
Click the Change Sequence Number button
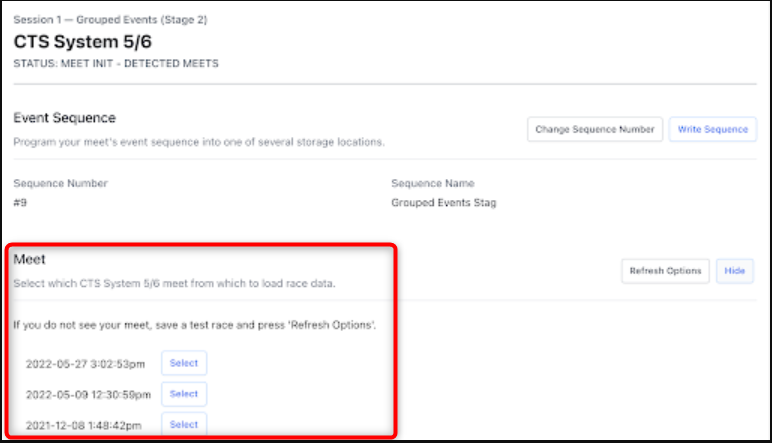pos(595,129)
